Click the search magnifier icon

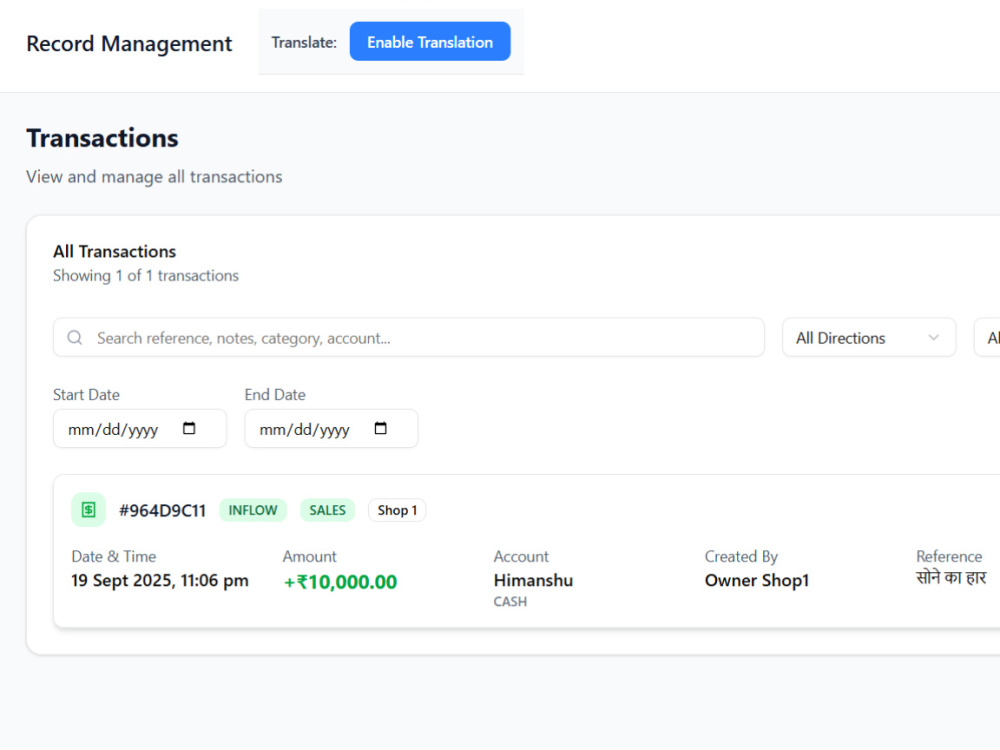coord(75,337)
